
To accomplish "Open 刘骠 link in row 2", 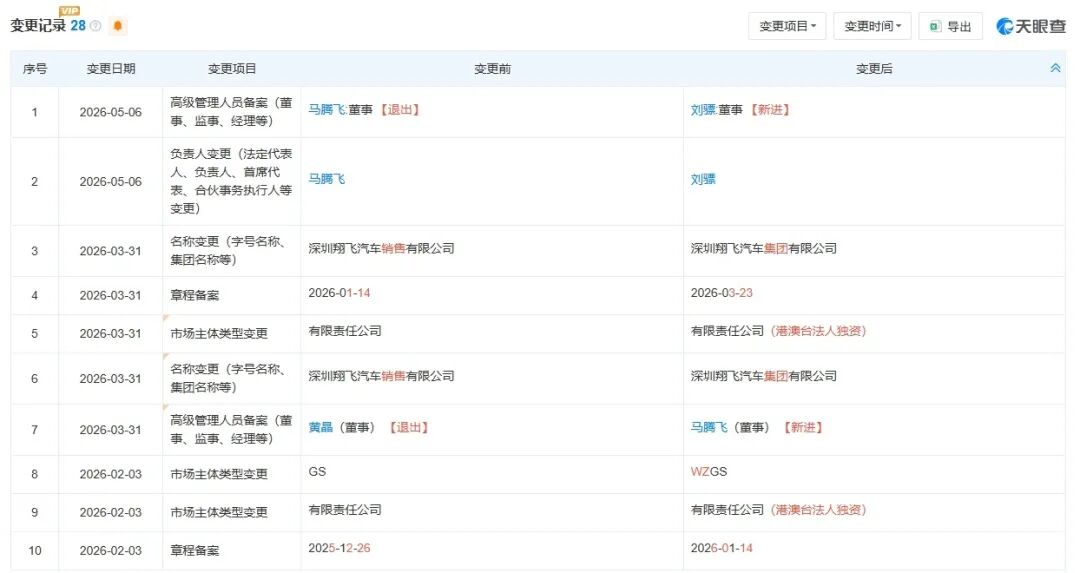I will [x=703, y=179].
